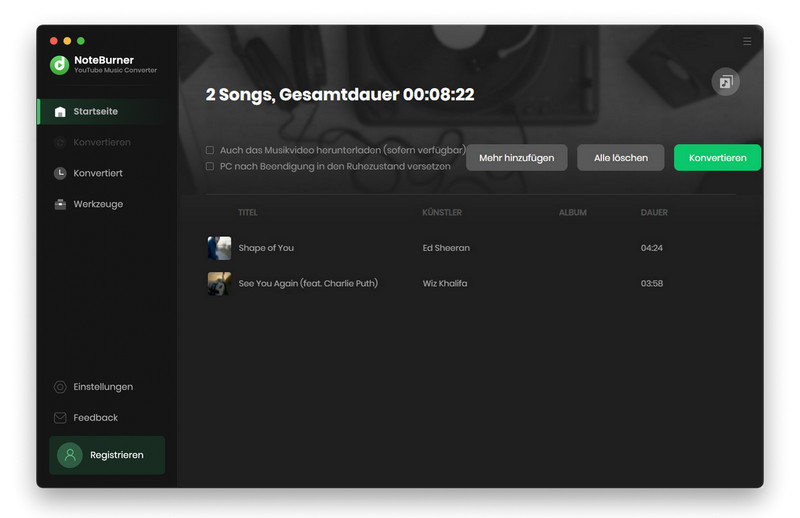Select See You Again (feat. Charlie Puth) title
Image resolution: width=800 pixels, height=518 pixels.
tap(308, 283)
